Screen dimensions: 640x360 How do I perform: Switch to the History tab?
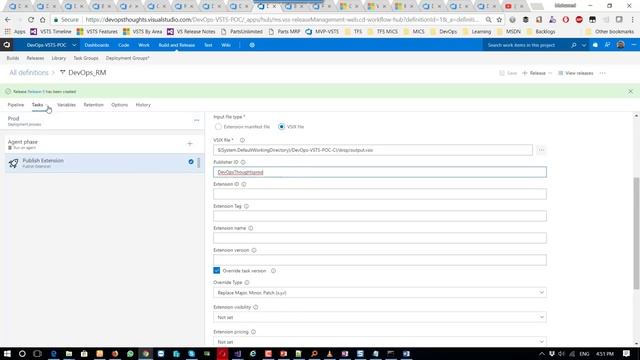click(143, 105)
